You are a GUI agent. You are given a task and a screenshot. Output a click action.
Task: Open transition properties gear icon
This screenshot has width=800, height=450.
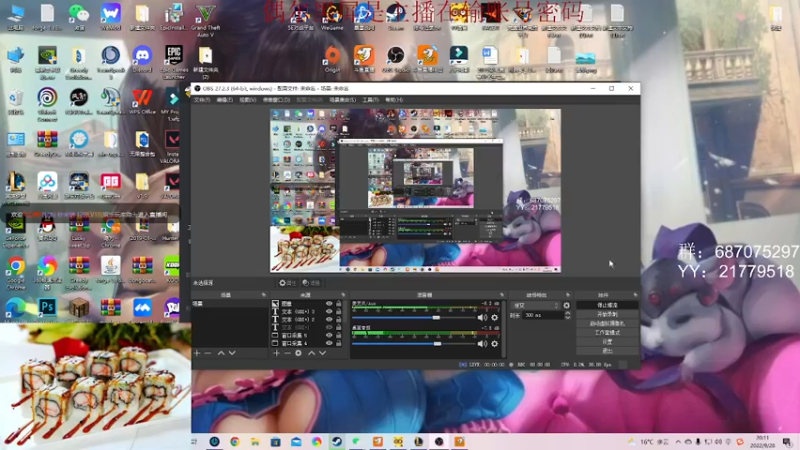tap(566, 306)
